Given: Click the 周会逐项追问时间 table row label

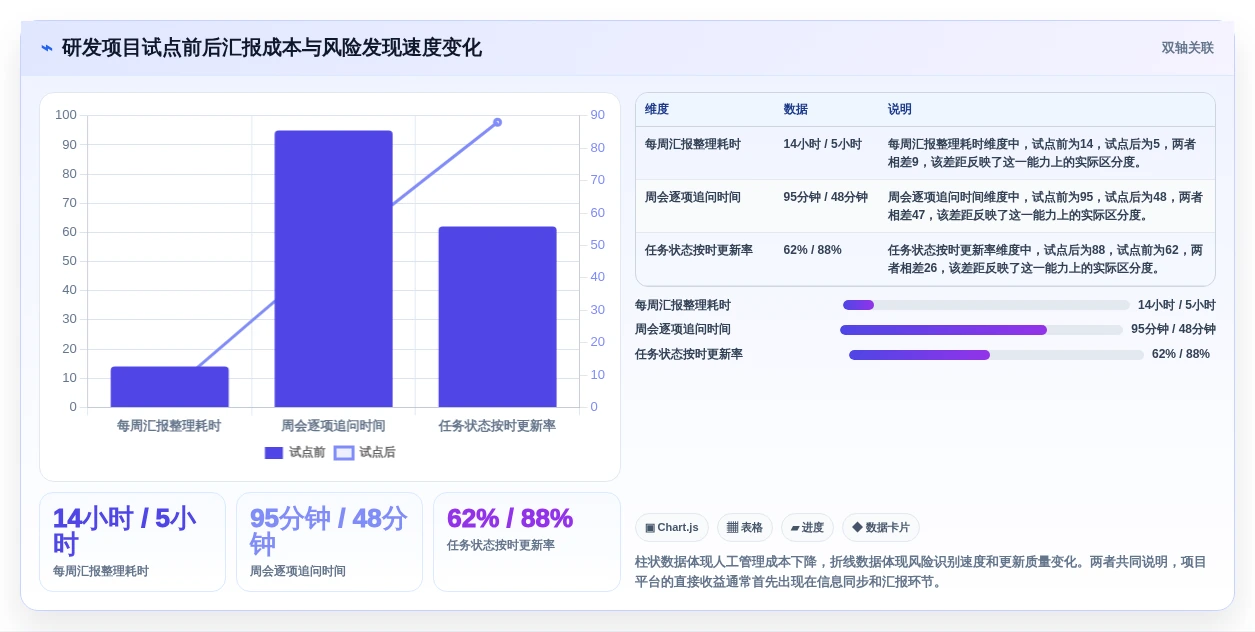Looking at the screenshot, I should point(693,197).
